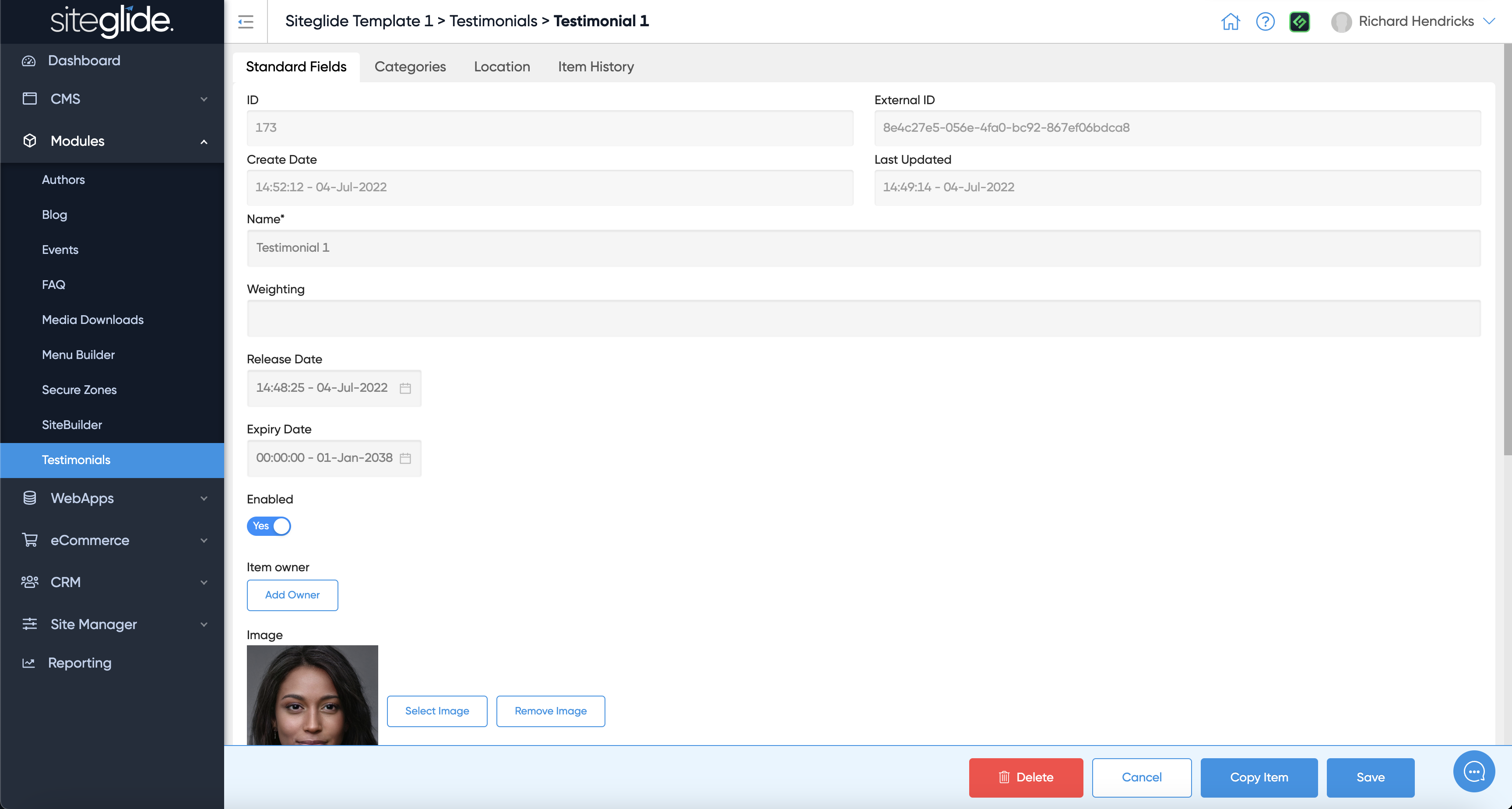
Task: Click the Reporting chart icon
Action: (x=29, y=663)
